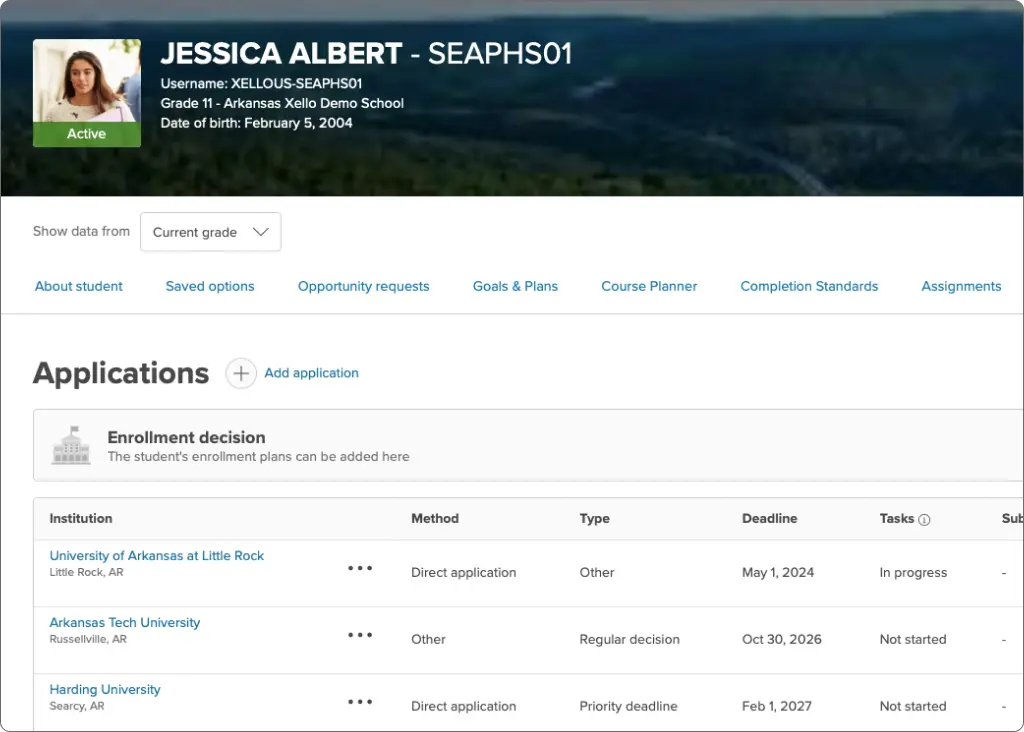The width and height of the screenshot is (1024, 732).
Task: Click the student's enrollment plans description text
Action: 259,456
